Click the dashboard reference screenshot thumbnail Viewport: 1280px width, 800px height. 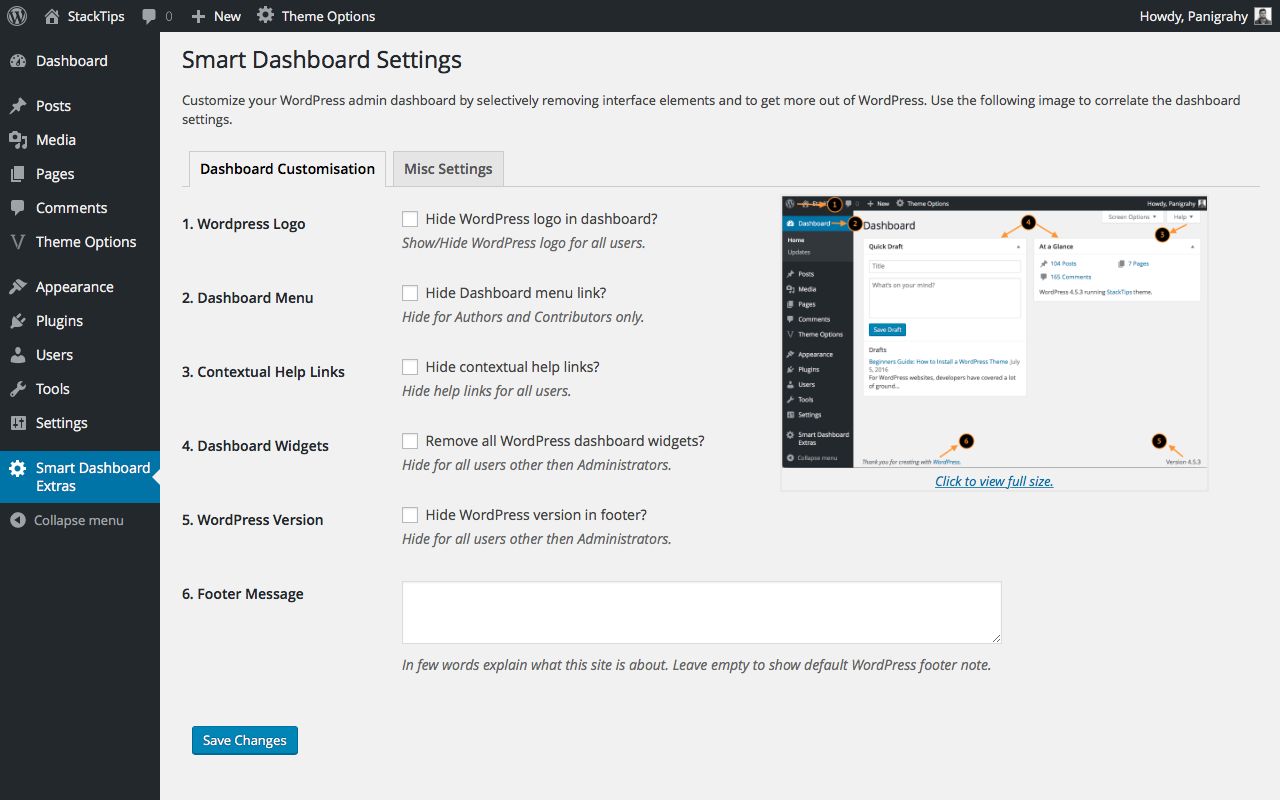(x=994, y=332)
